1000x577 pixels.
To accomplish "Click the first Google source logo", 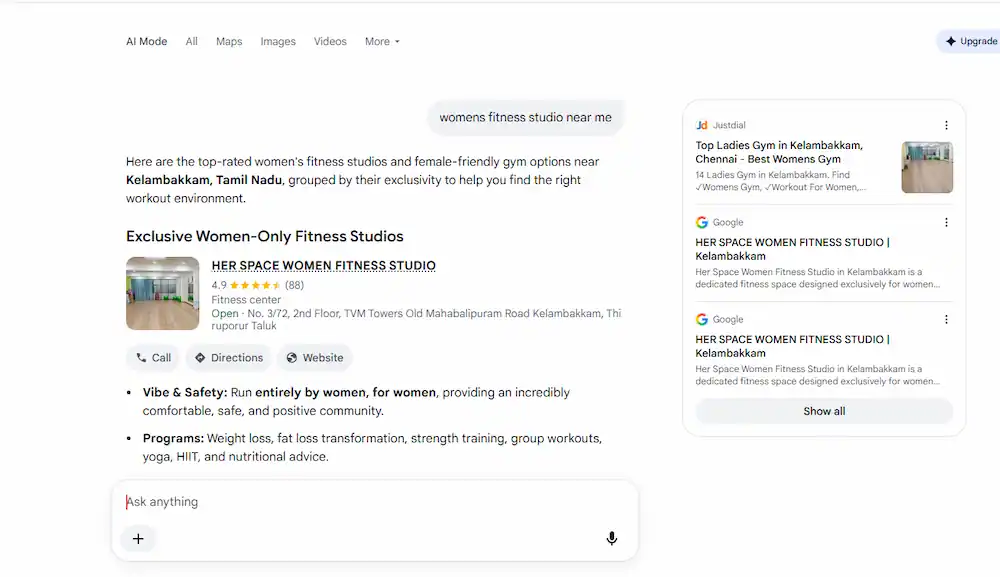I will pos(702,222).
